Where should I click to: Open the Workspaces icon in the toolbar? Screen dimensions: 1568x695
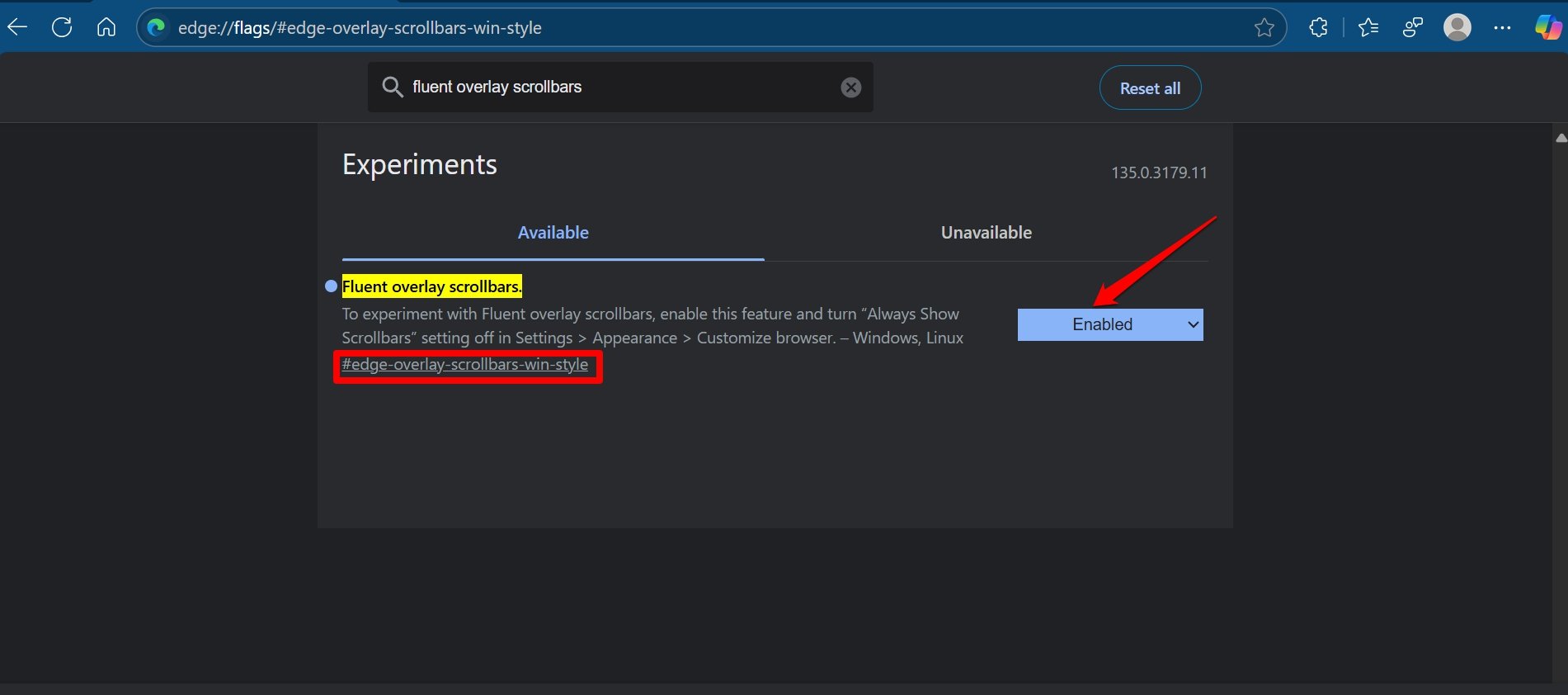pos(1413,28)
